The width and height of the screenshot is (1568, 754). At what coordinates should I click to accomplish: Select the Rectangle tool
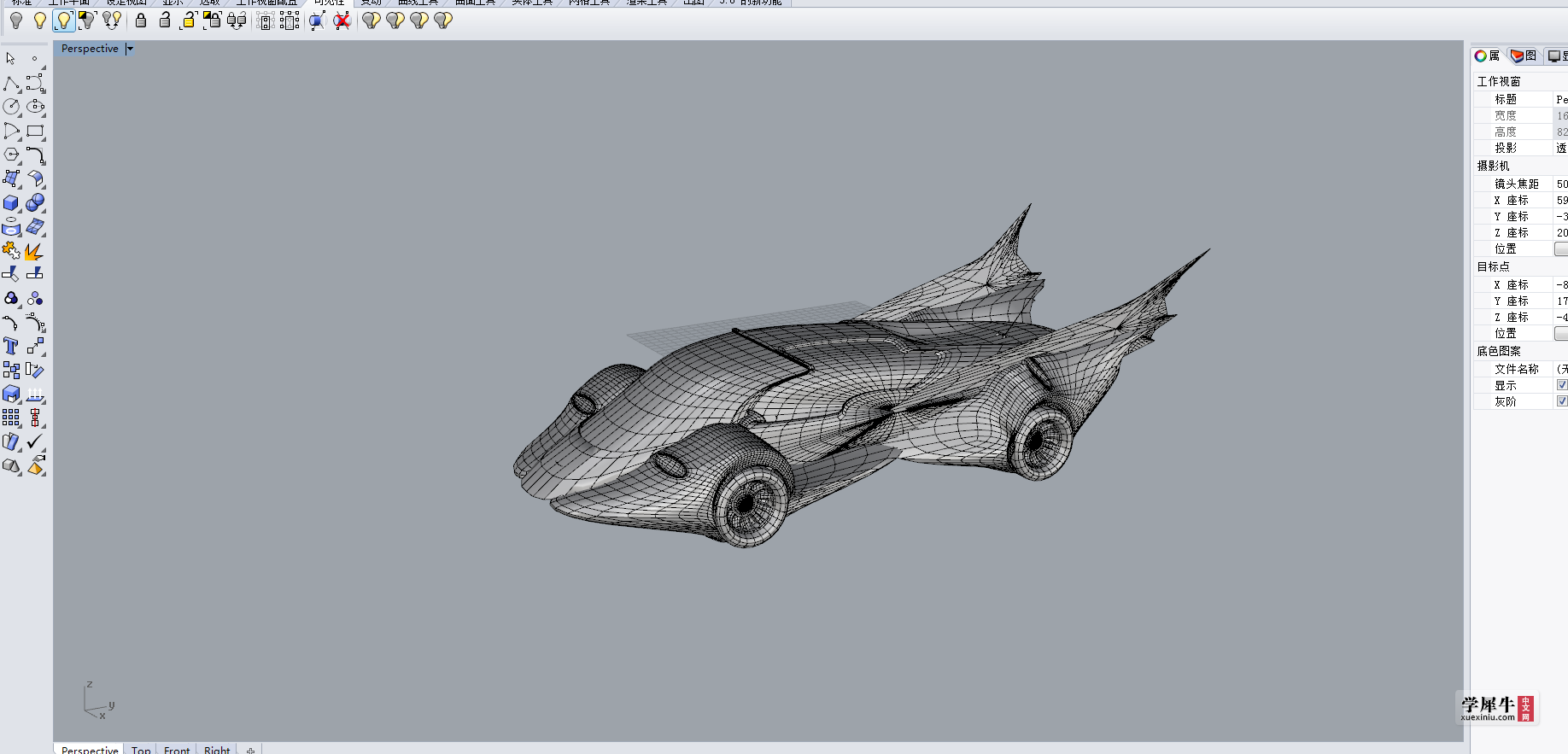pyautogui.click(x=35, y=131)
